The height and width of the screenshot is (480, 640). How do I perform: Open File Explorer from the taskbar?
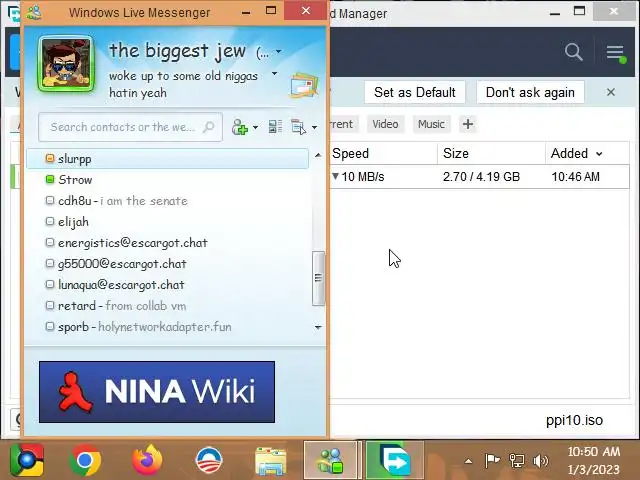pyautogui.click(x=271, y=461)
